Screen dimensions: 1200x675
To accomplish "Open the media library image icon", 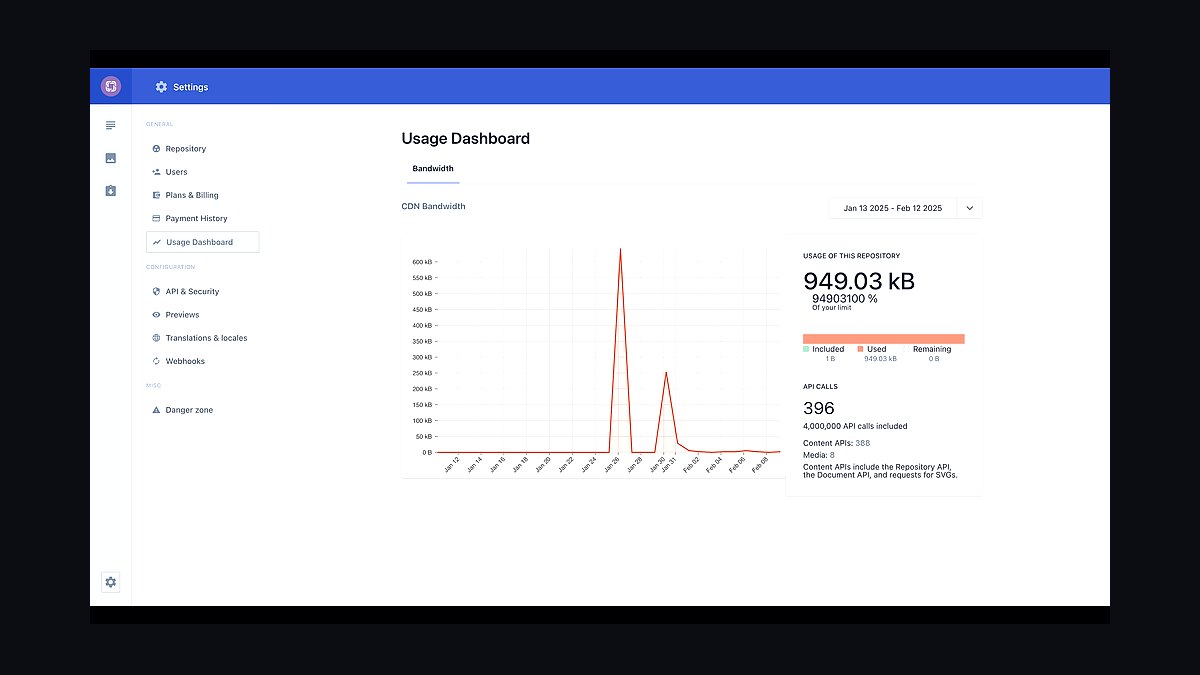I will [x=110, y=158].
